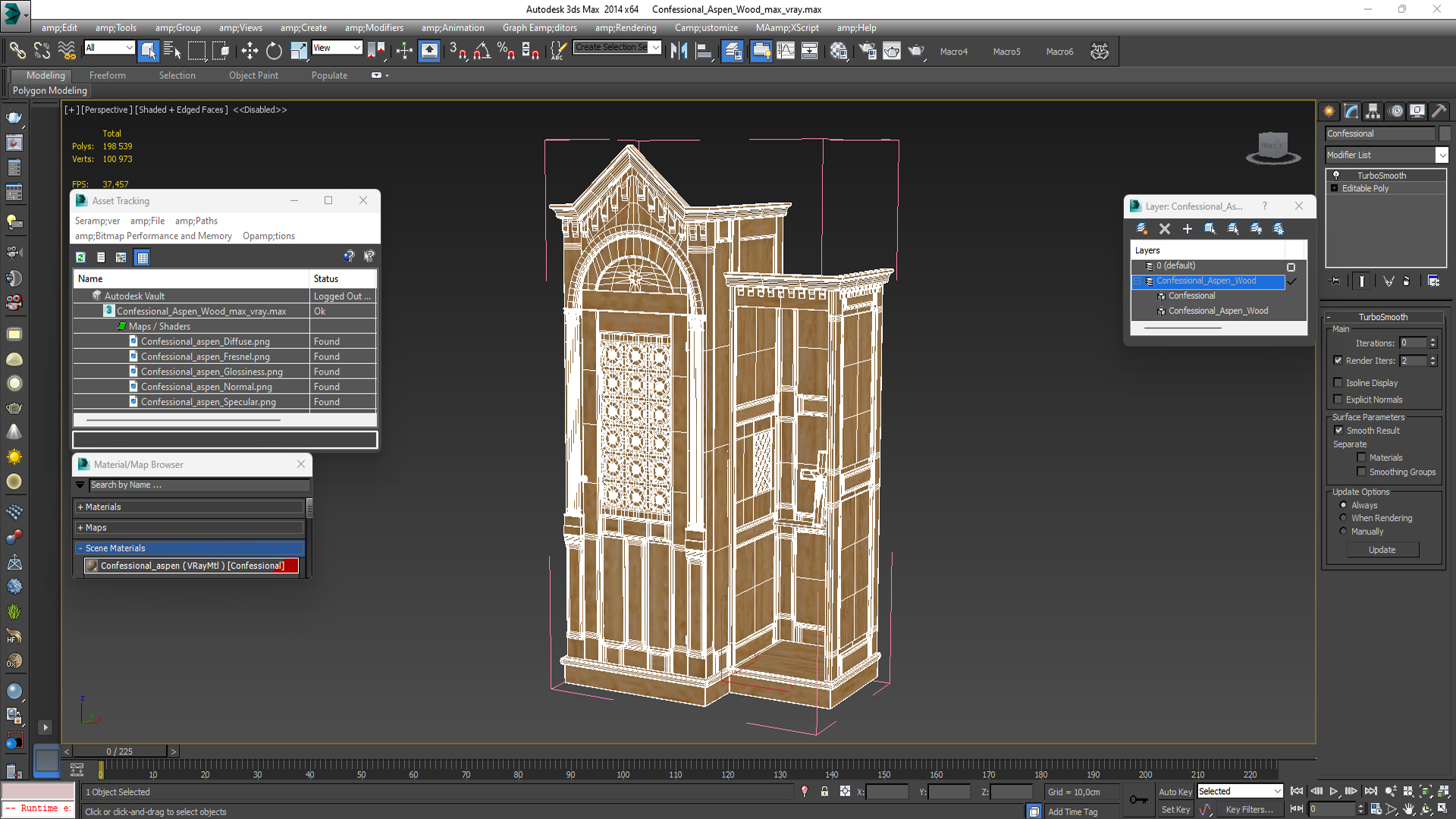Open the Motion command panel tab

click(1395, 111)
